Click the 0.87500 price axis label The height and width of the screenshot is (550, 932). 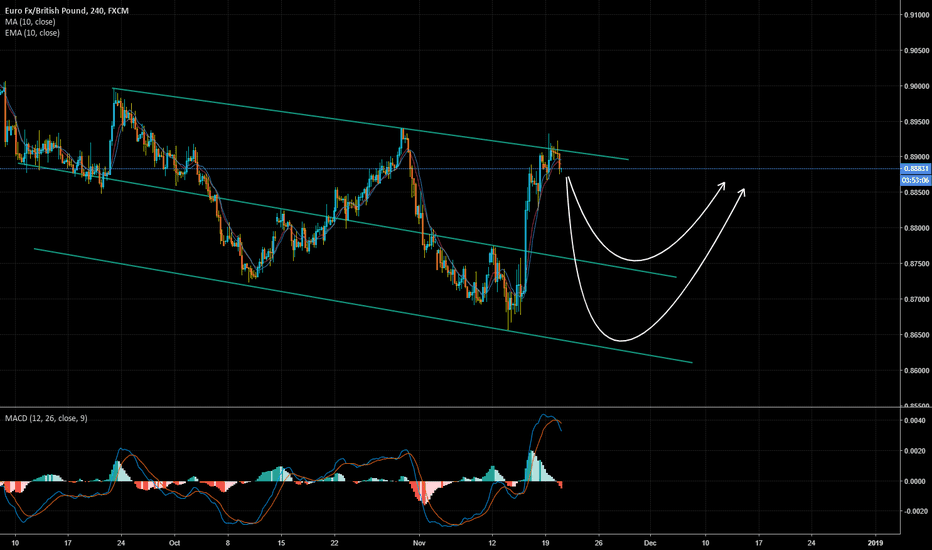(917, 263)
